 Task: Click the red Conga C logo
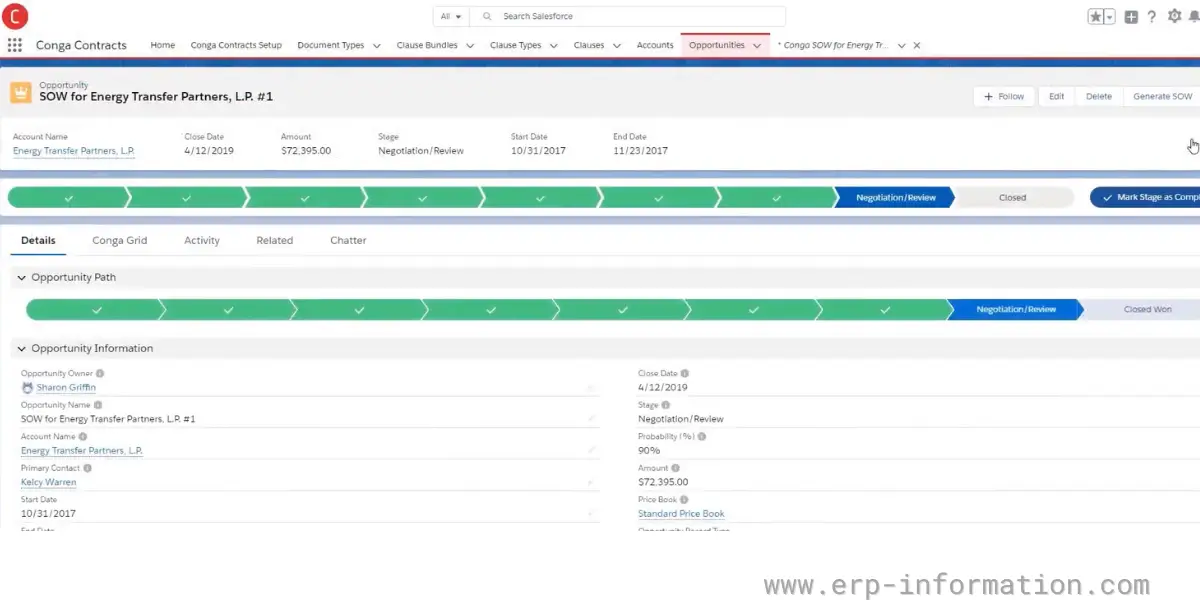[x=16, y=16]
